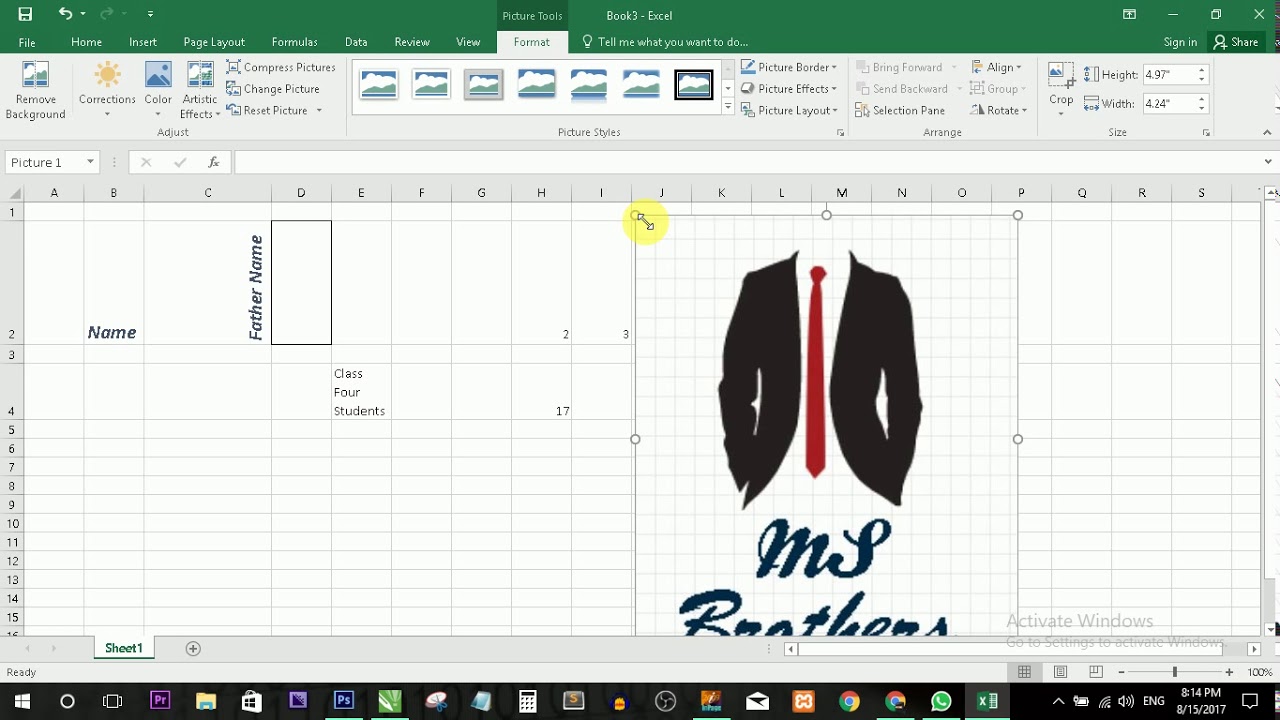Switch to the Formulas tab
The height and width of the screenshot is (720, 1280).
[x=294, y=42]
